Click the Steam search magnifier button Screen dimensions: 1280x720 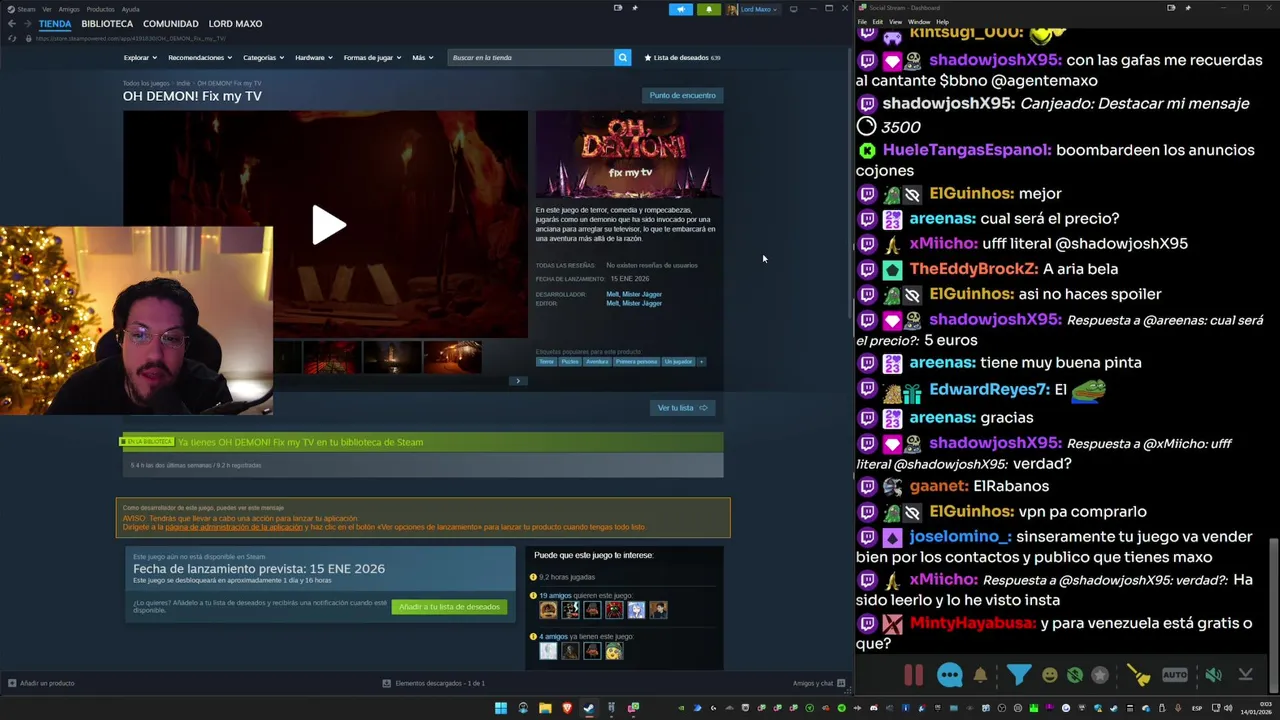(622, 57)
